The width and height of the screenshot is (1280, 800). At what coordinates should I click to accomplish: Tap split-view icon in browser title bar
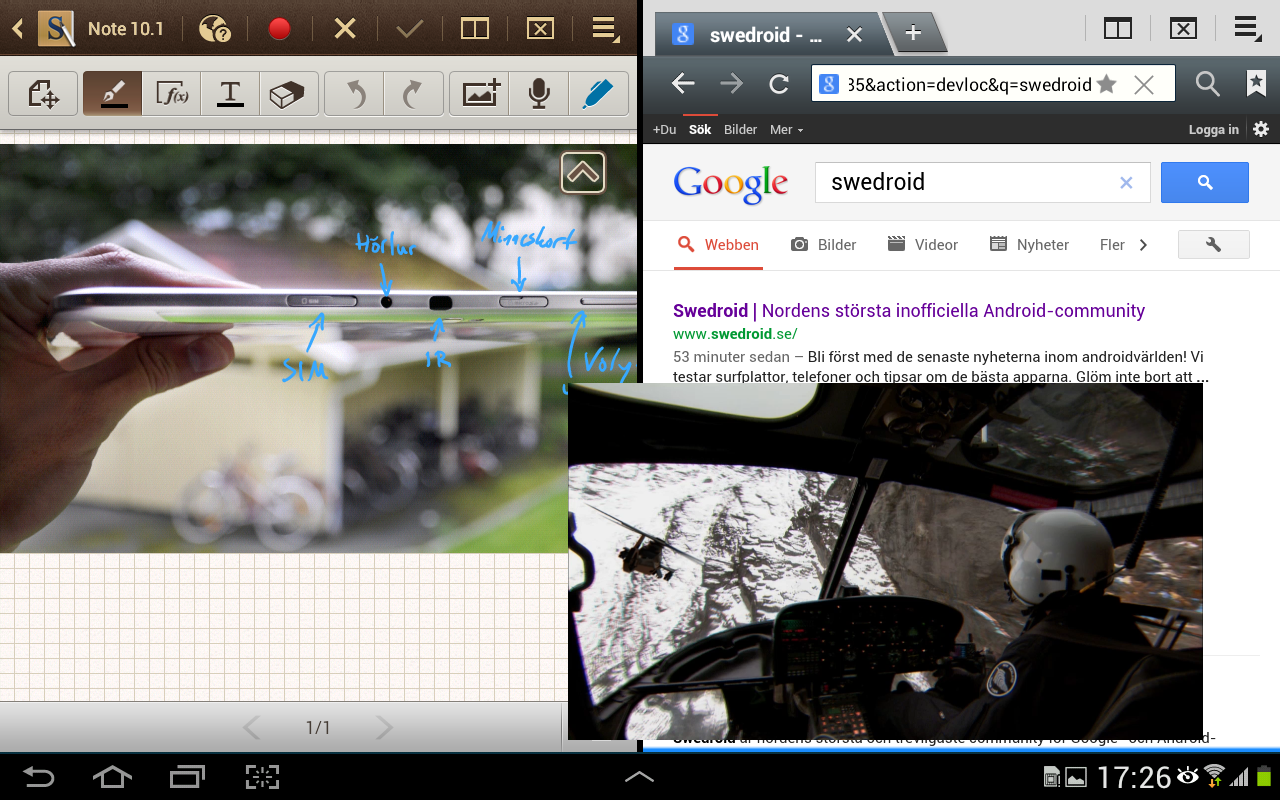click(1118, 28)
